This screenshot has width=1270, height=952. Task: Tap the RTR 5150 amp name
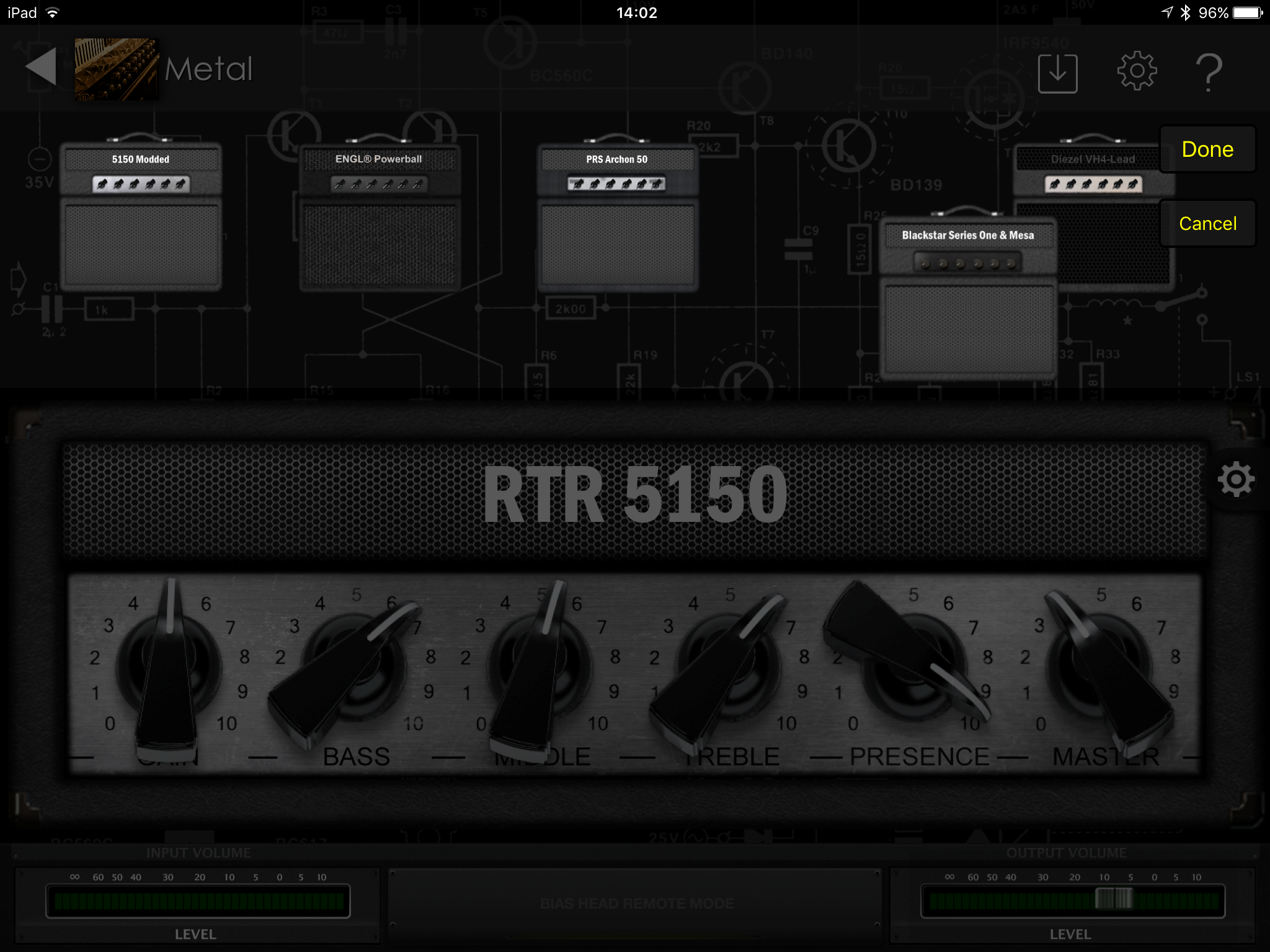[x=635, y=495]
